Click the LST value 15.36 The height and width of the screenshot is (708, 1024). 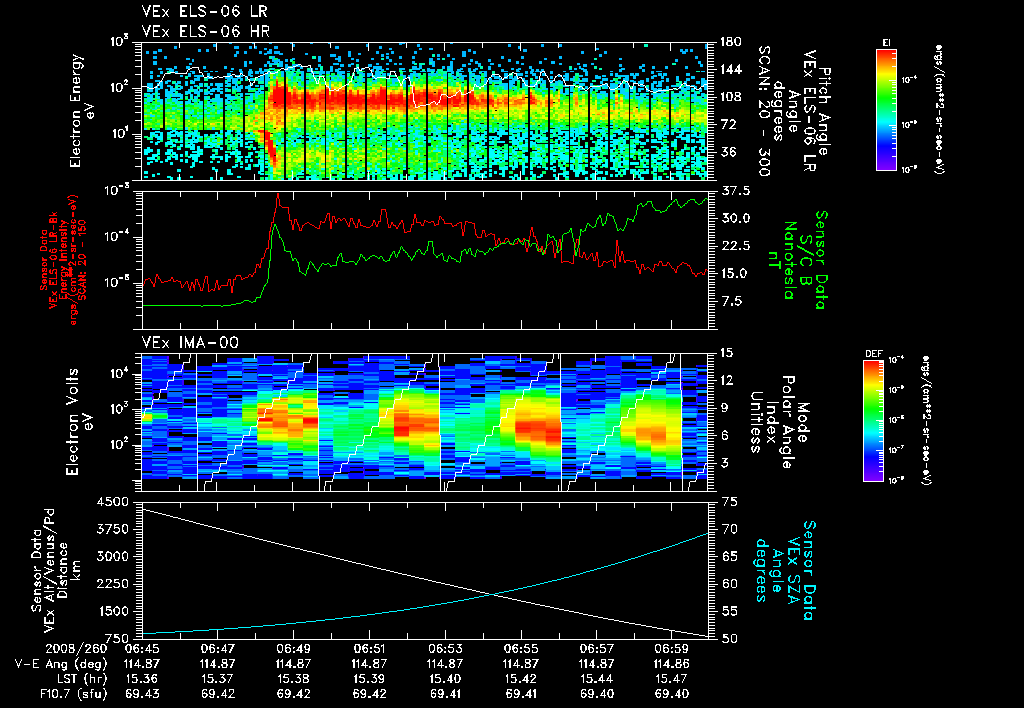coord(142,679)
